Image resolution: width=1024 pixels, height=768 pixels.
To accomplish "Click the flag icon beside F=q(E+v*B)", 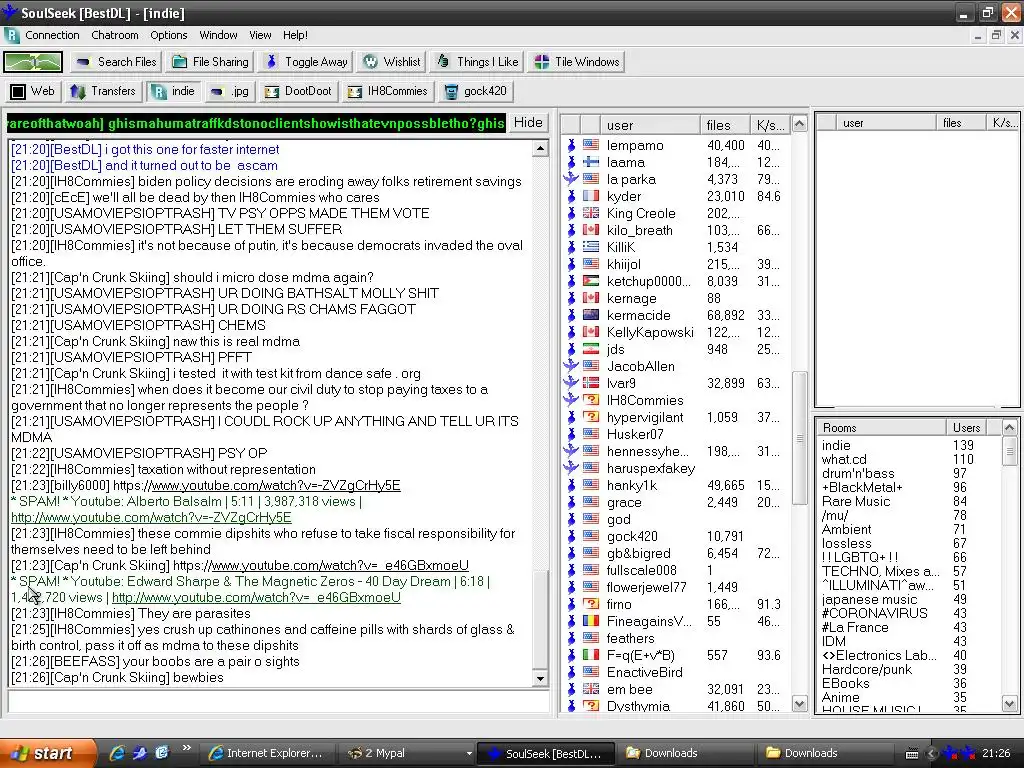I will click(591, 655).
